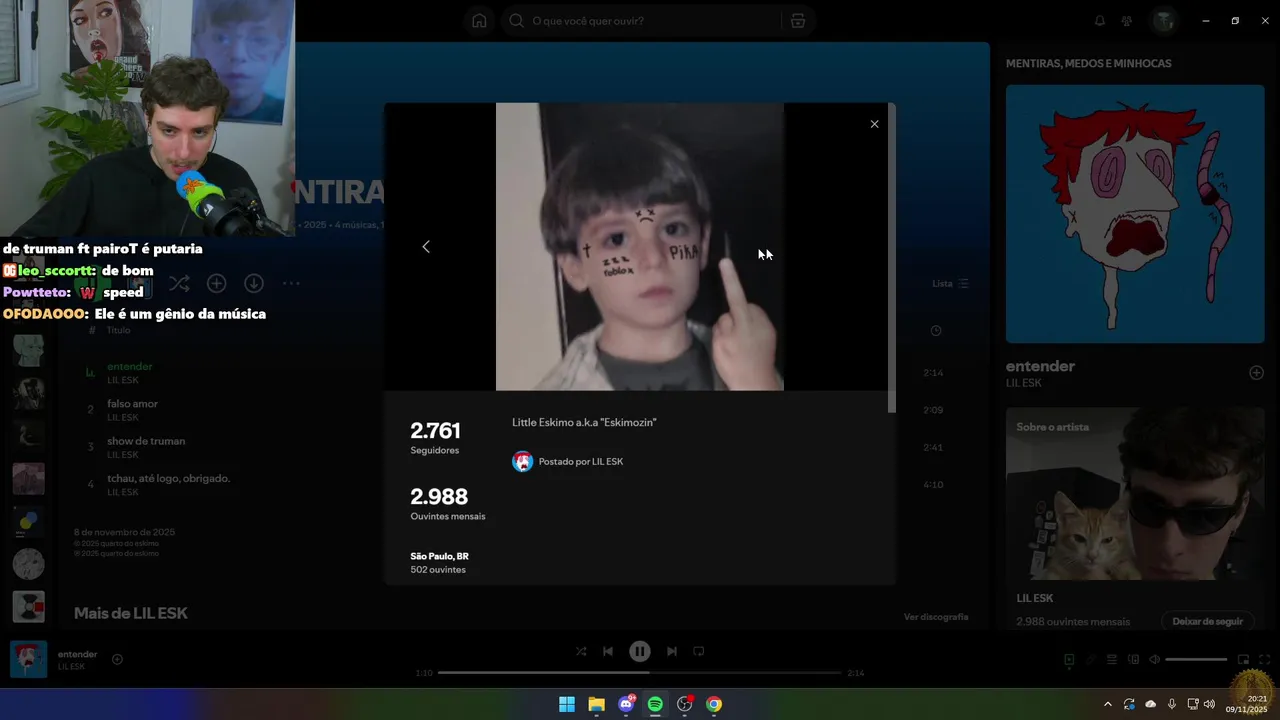Go to previous artist photo with left arrow

tap(426, 246)
